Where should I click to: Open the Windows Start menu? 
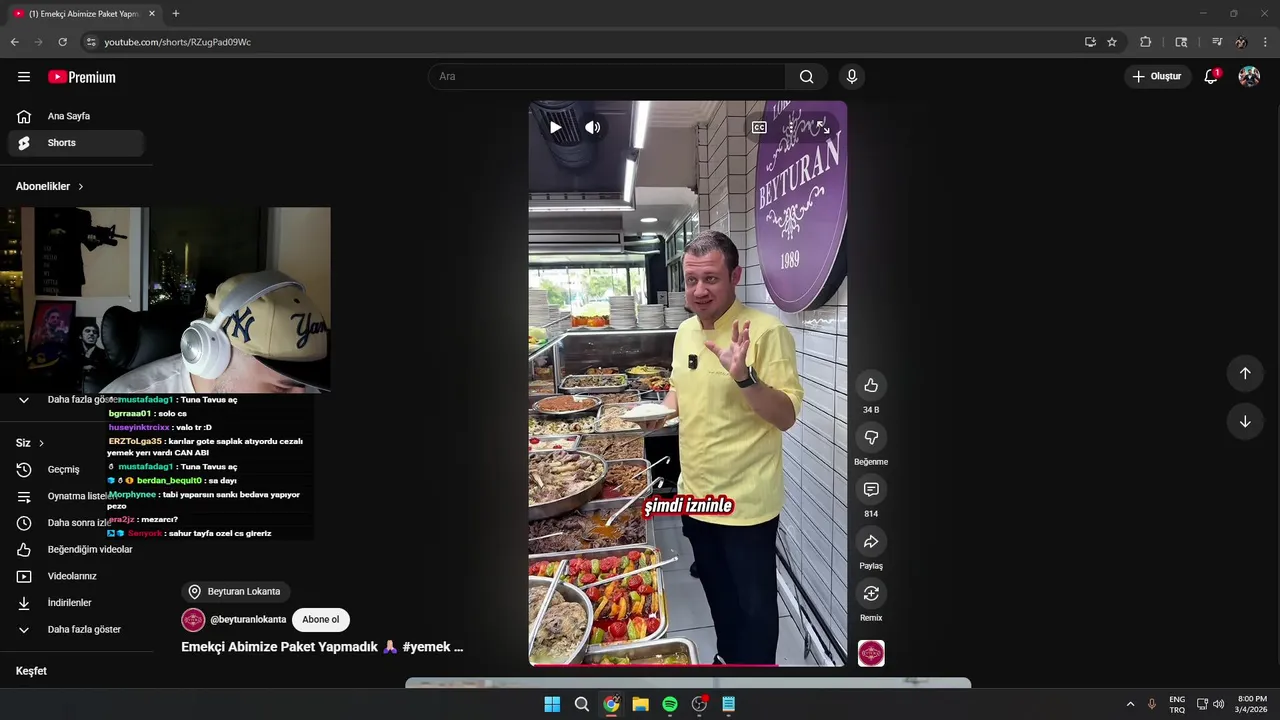[552, 704]
